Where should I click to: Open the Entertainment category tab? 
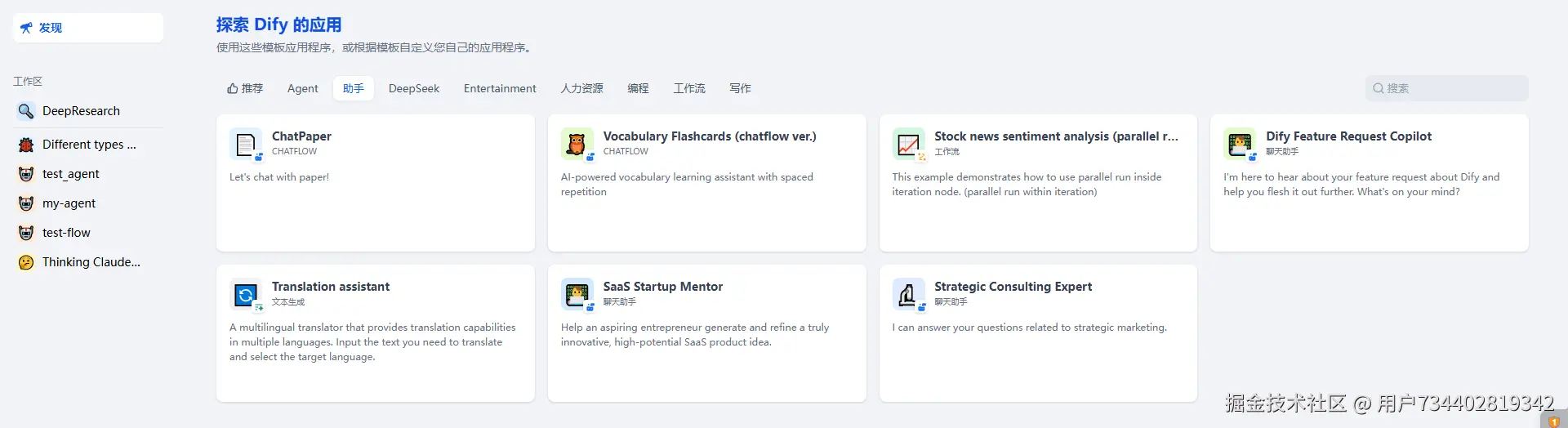click(x=500, y=88)
